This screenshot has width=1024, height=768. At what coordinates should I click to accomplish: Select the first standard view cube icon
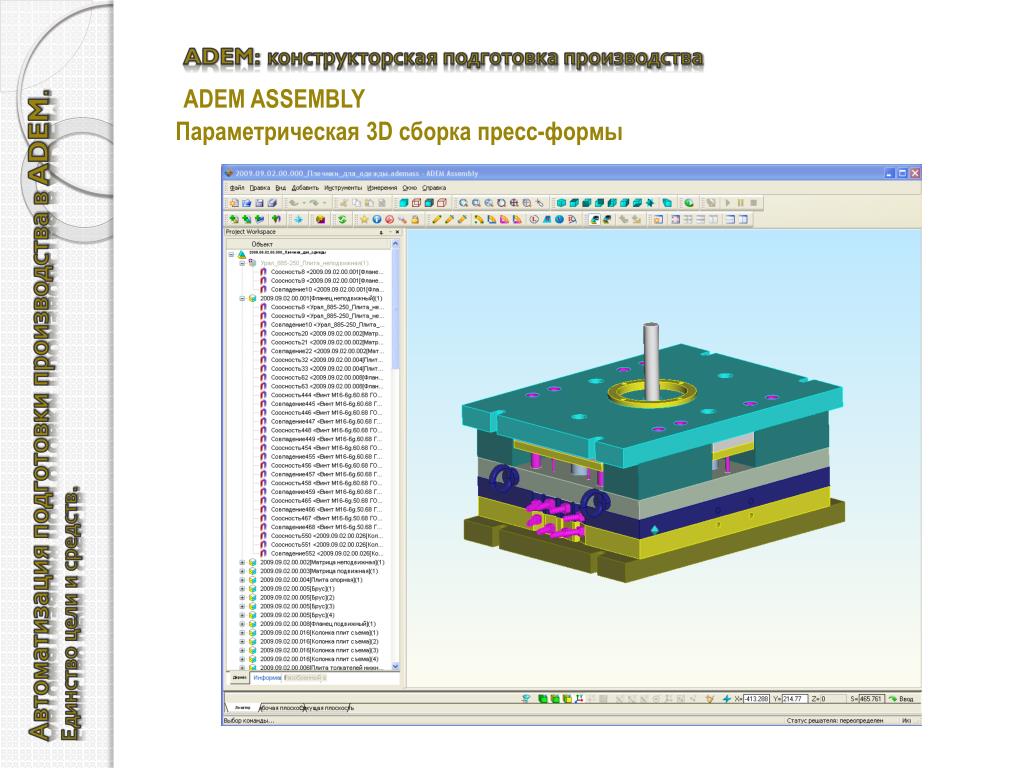click(561, 203)
